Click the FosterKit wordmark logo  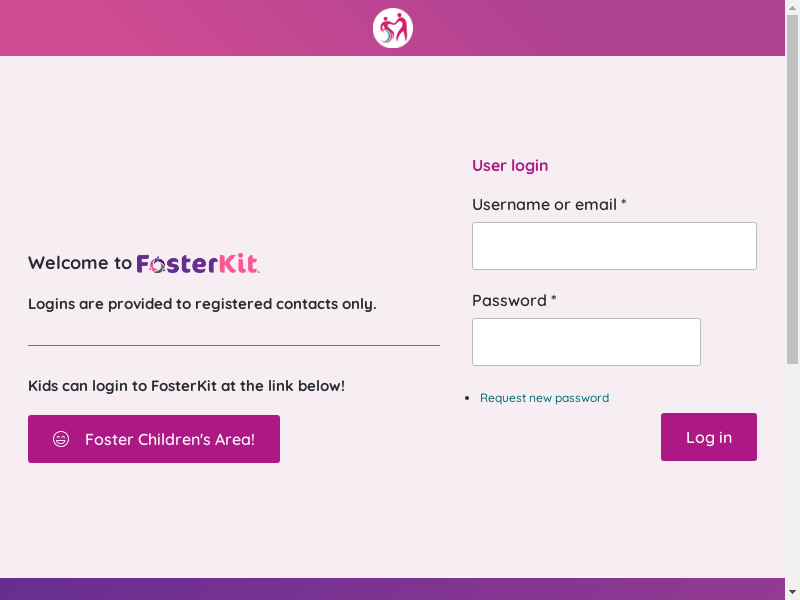point(198,264)
